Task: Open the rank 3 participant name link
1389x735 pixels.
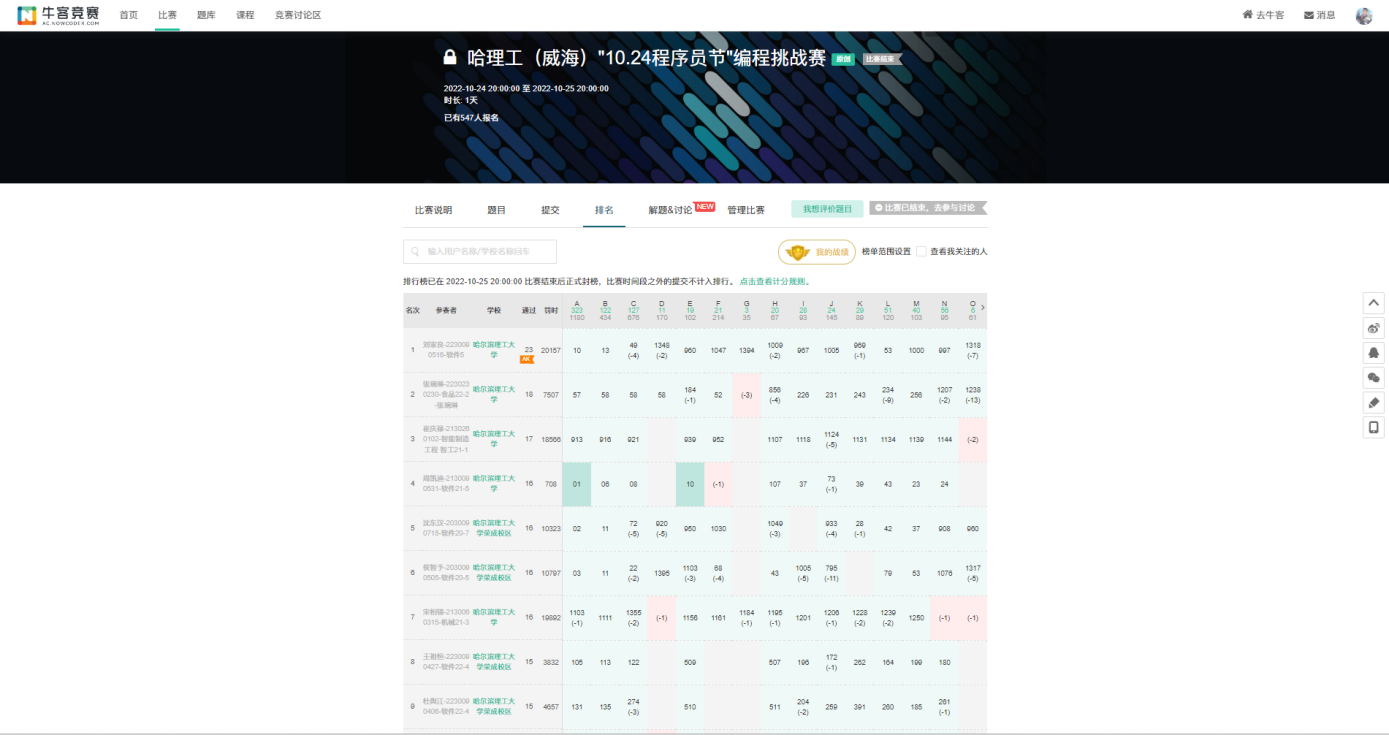Action: [x=446, y=438]
